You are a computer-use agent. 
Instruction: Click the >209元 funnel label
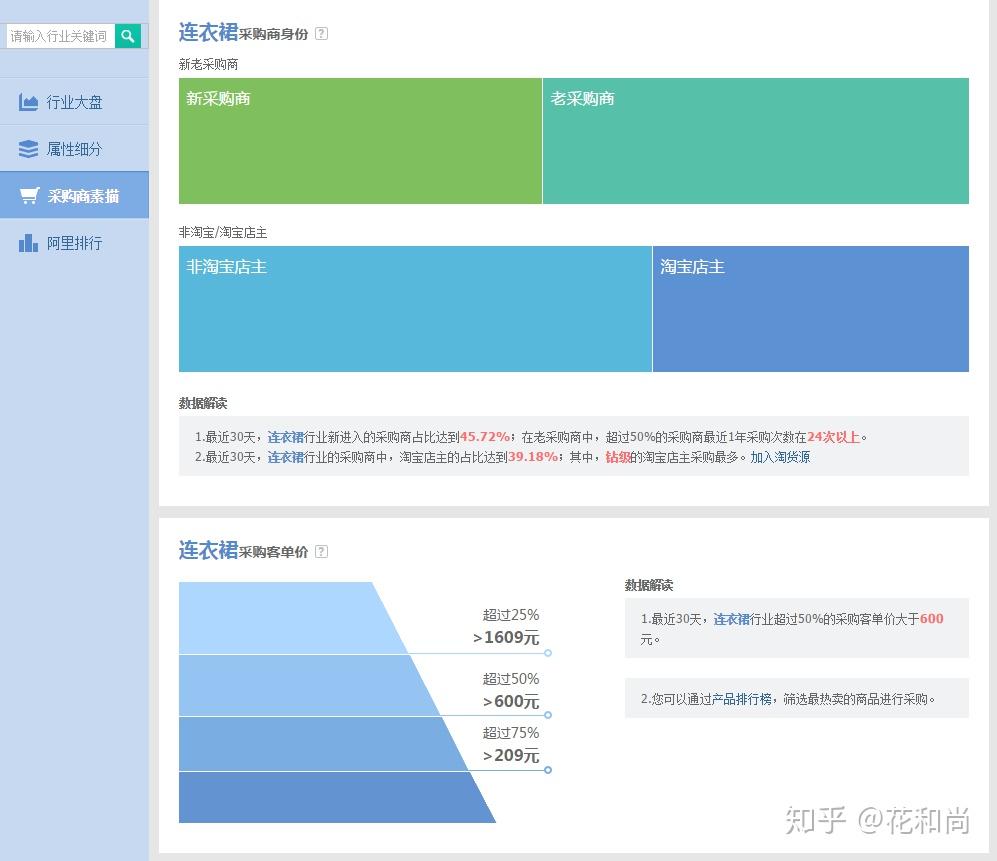[x=511, y=755]
